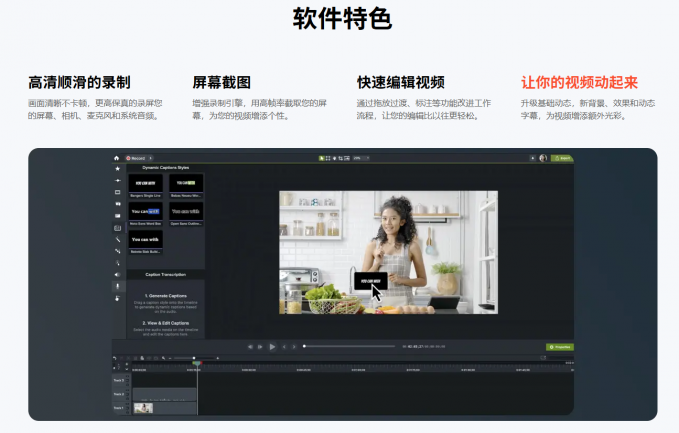Select the audio clip on Track 2

point(165,394)
